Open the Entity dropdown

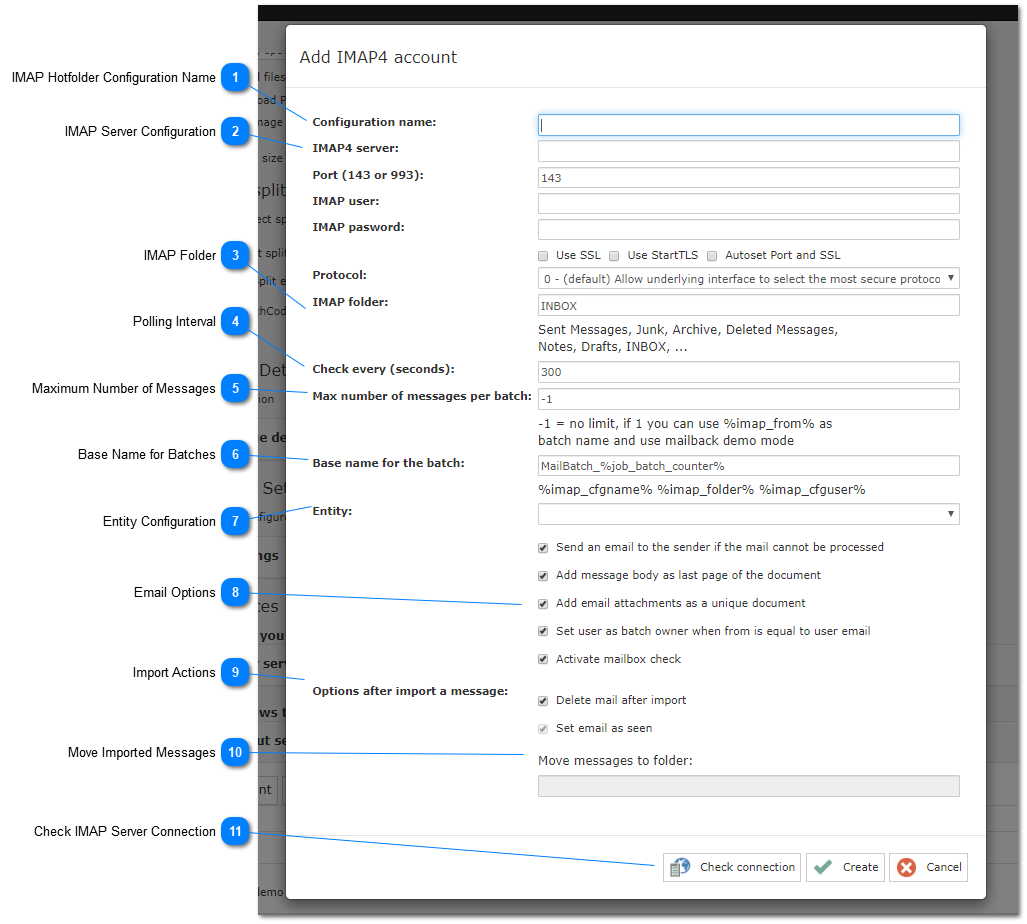pyautogui.click(x=749, y=514)
